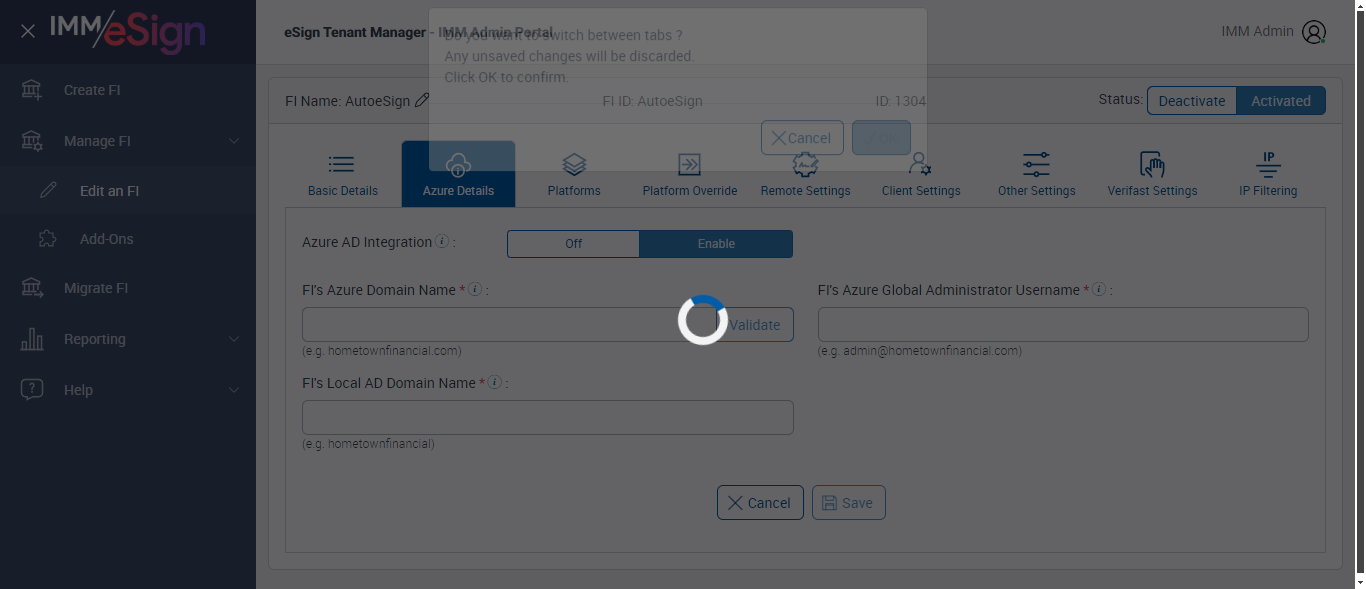Click the Platforms layers icon
1366x589 pixels.
[x=574, y=164]
